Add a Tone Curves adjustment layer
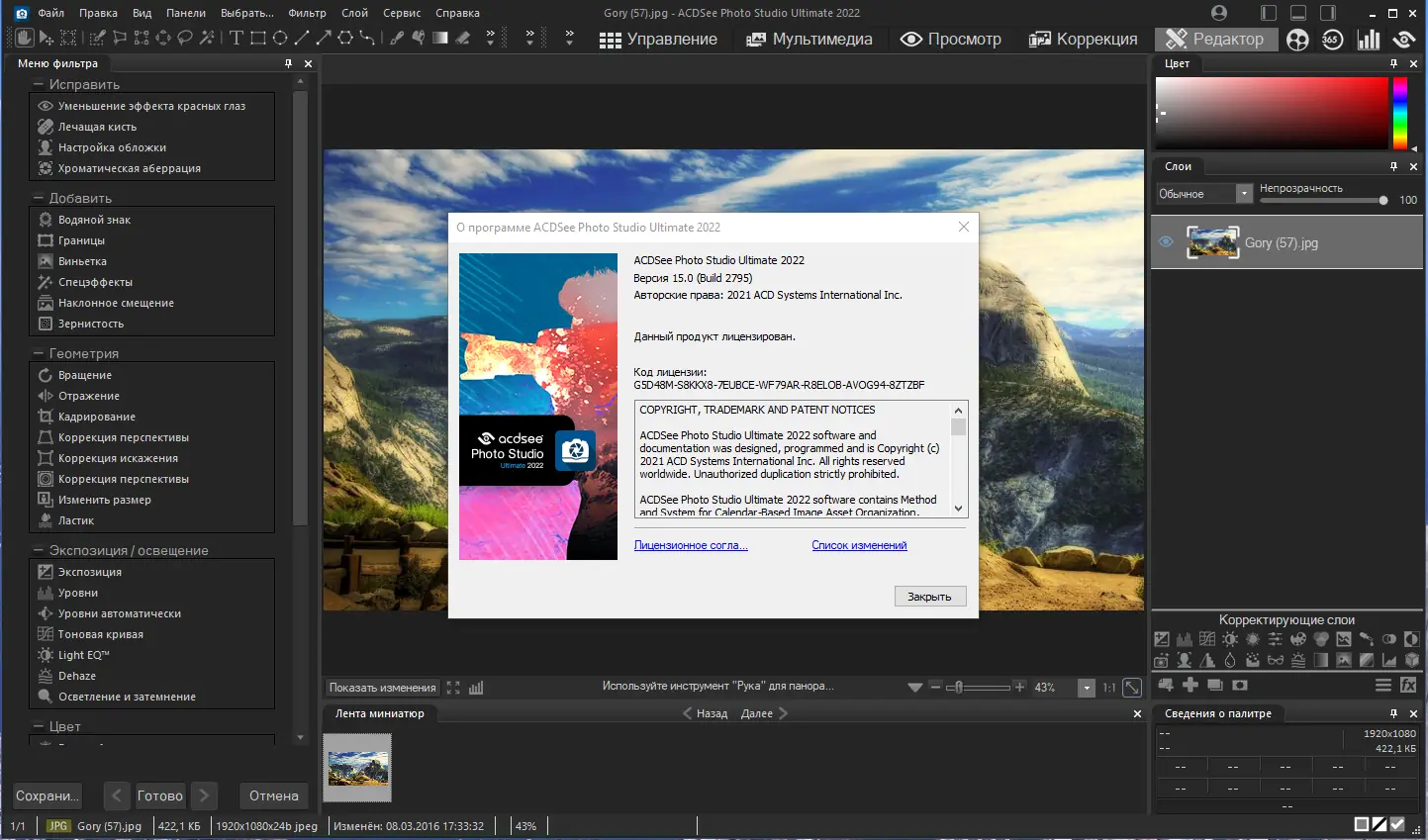Image resolution: width=1428 pixels, height=840 pixels. pos(1207,639)
